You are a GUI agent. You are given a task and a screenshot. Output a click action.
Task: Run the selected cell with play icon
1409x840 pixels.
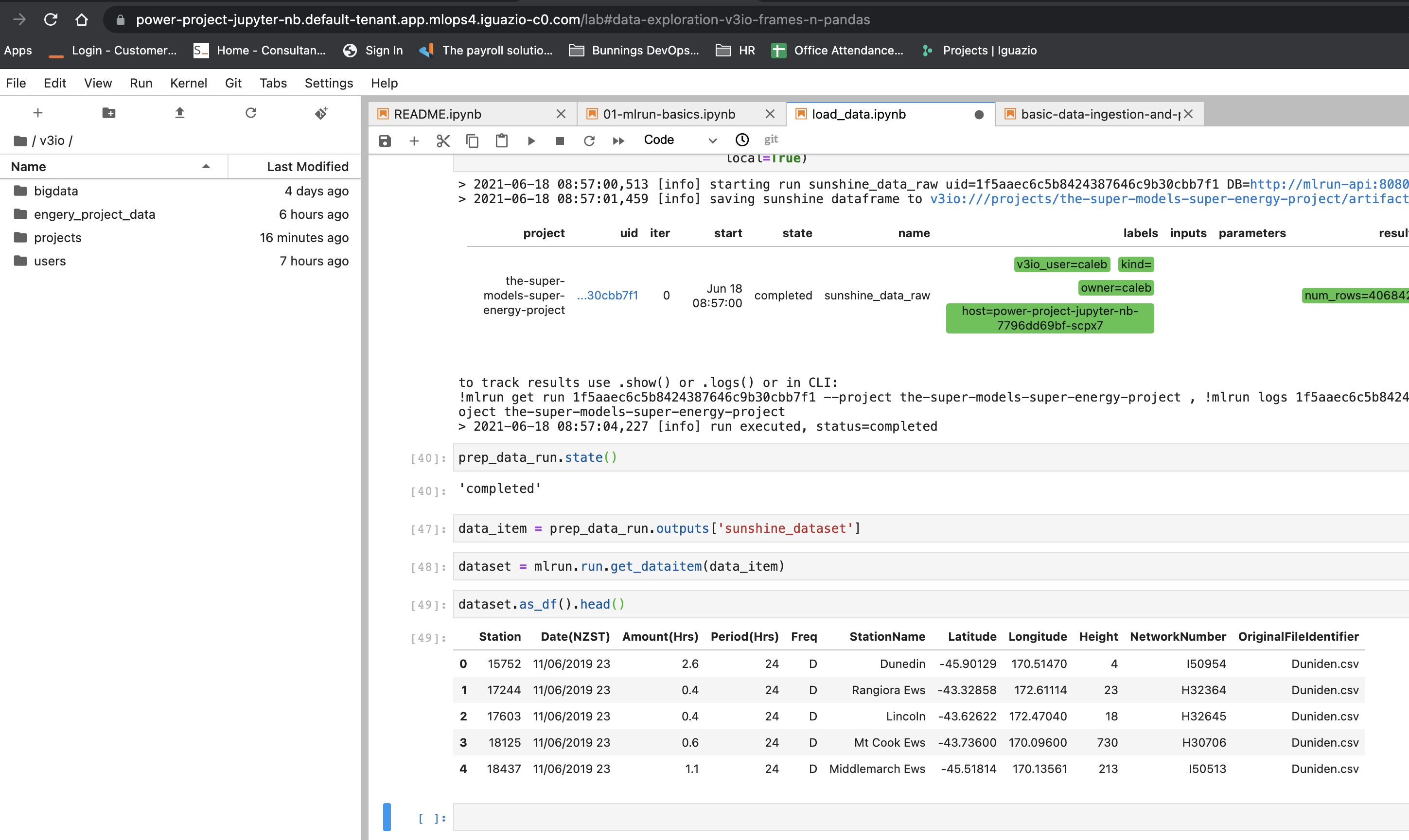coord(531,140)
